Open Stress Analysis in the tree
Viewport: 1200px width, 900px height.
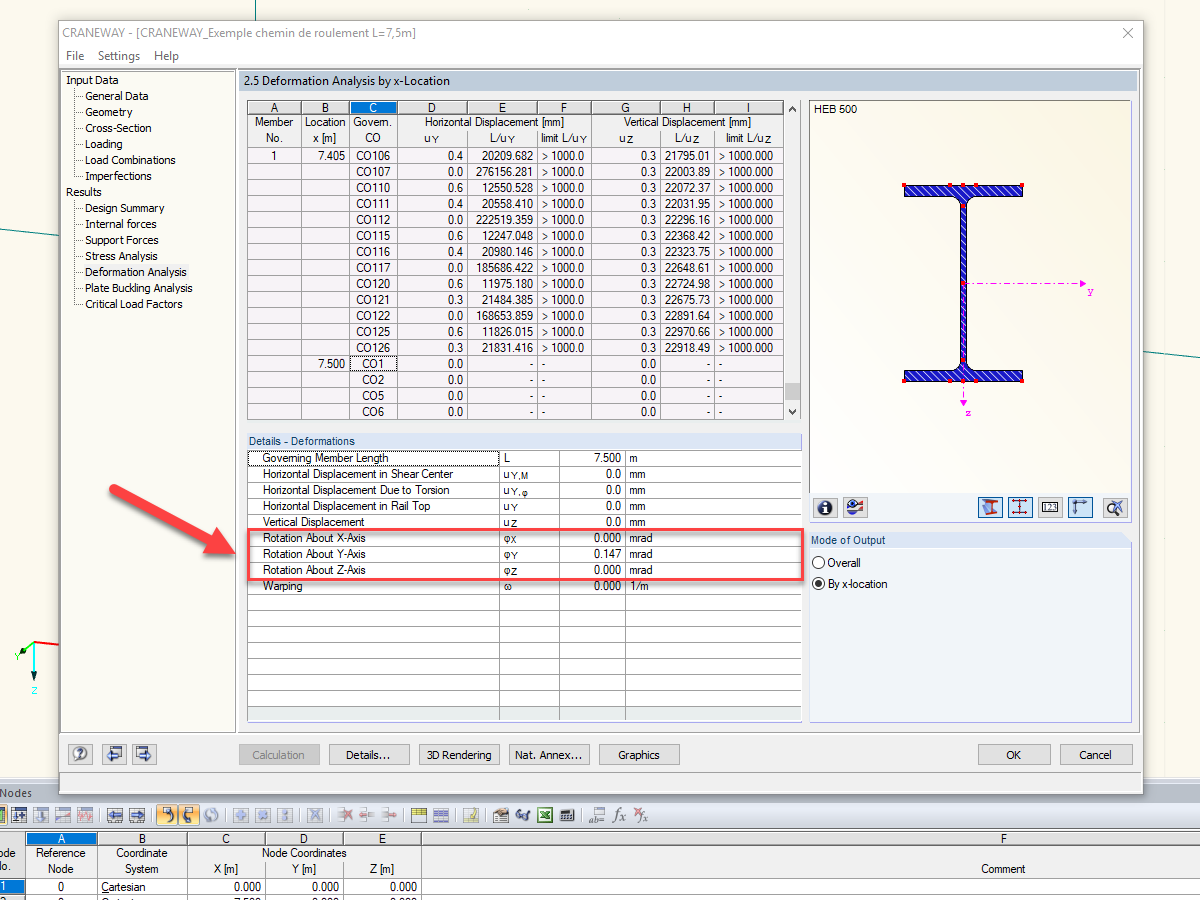point(121,256)
